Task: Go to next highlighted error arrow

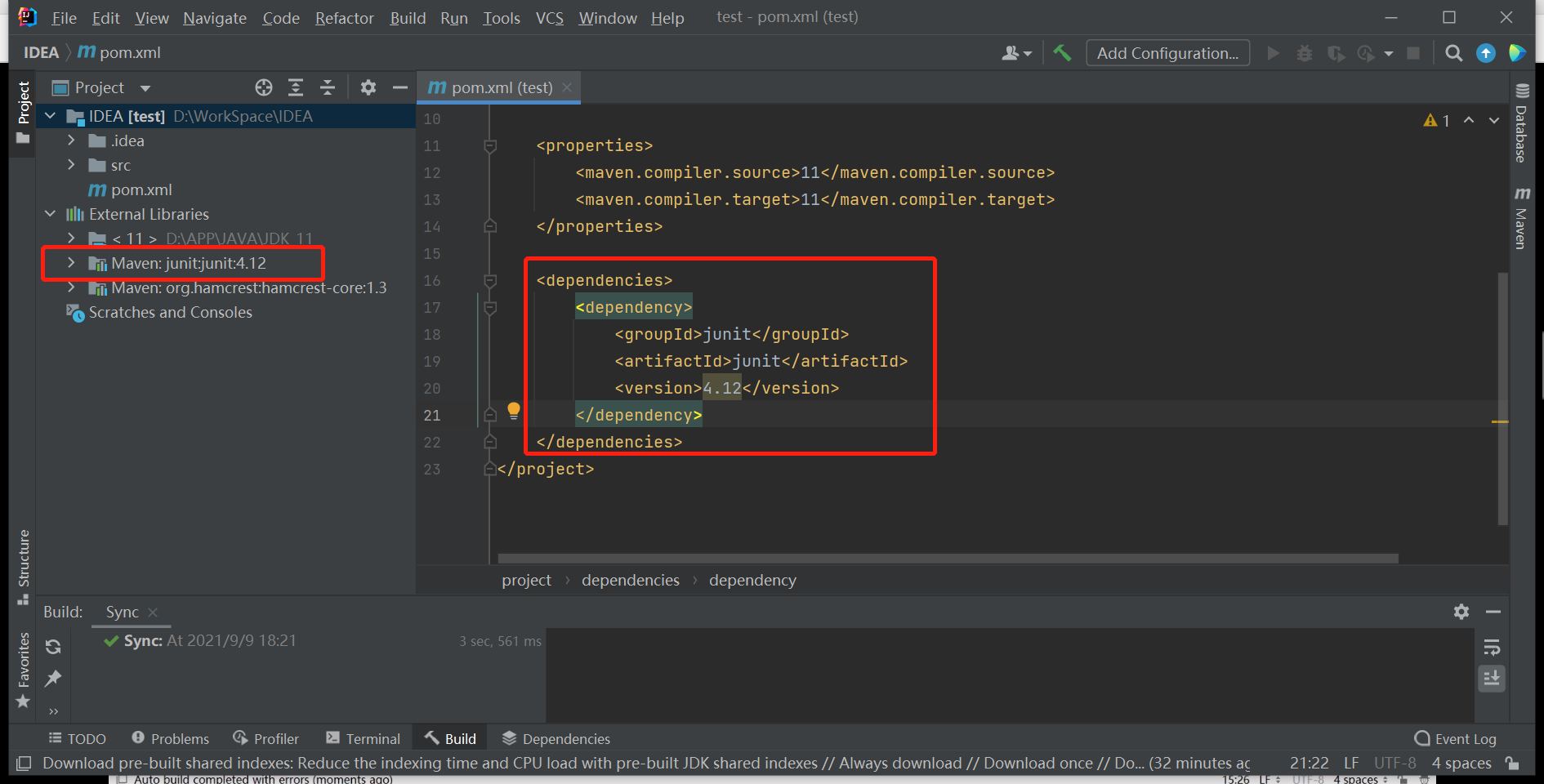Action: click(1494, 120)
